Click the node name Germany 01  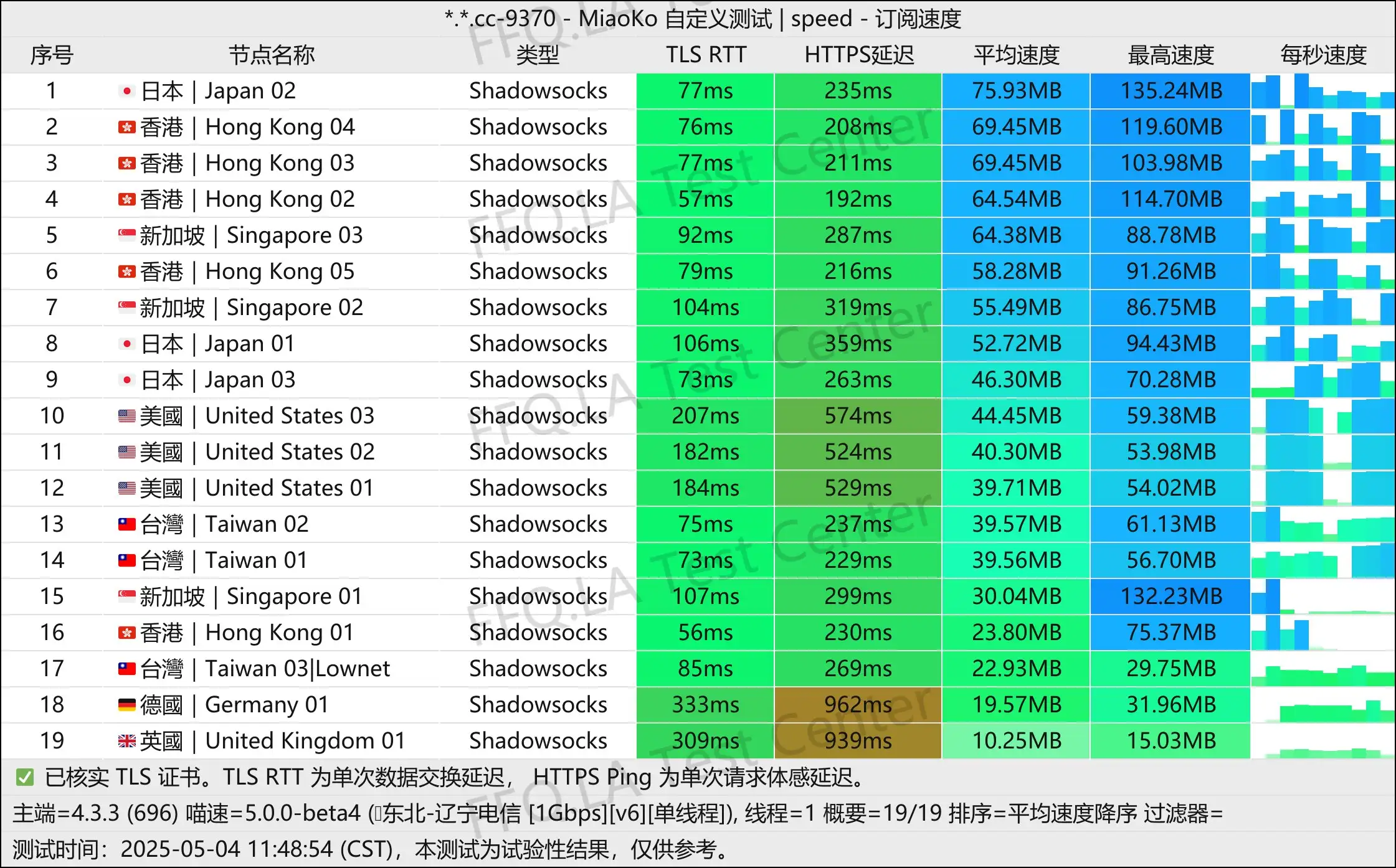pos(234,705)
